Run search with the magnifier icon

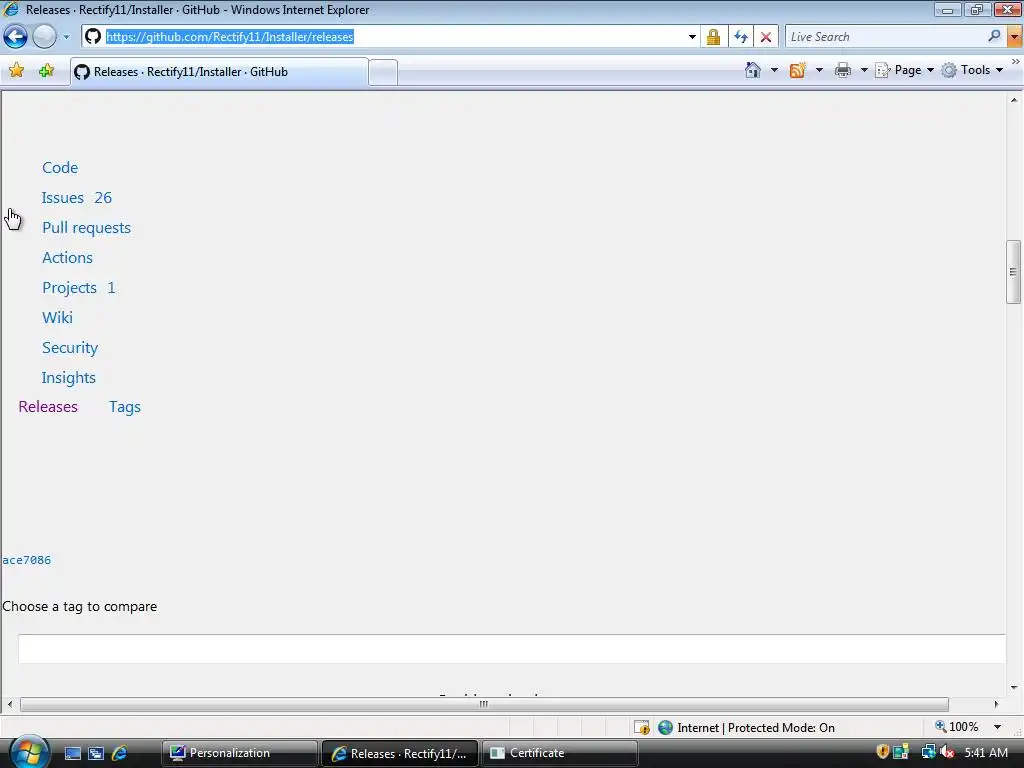[x=994, y=36]
